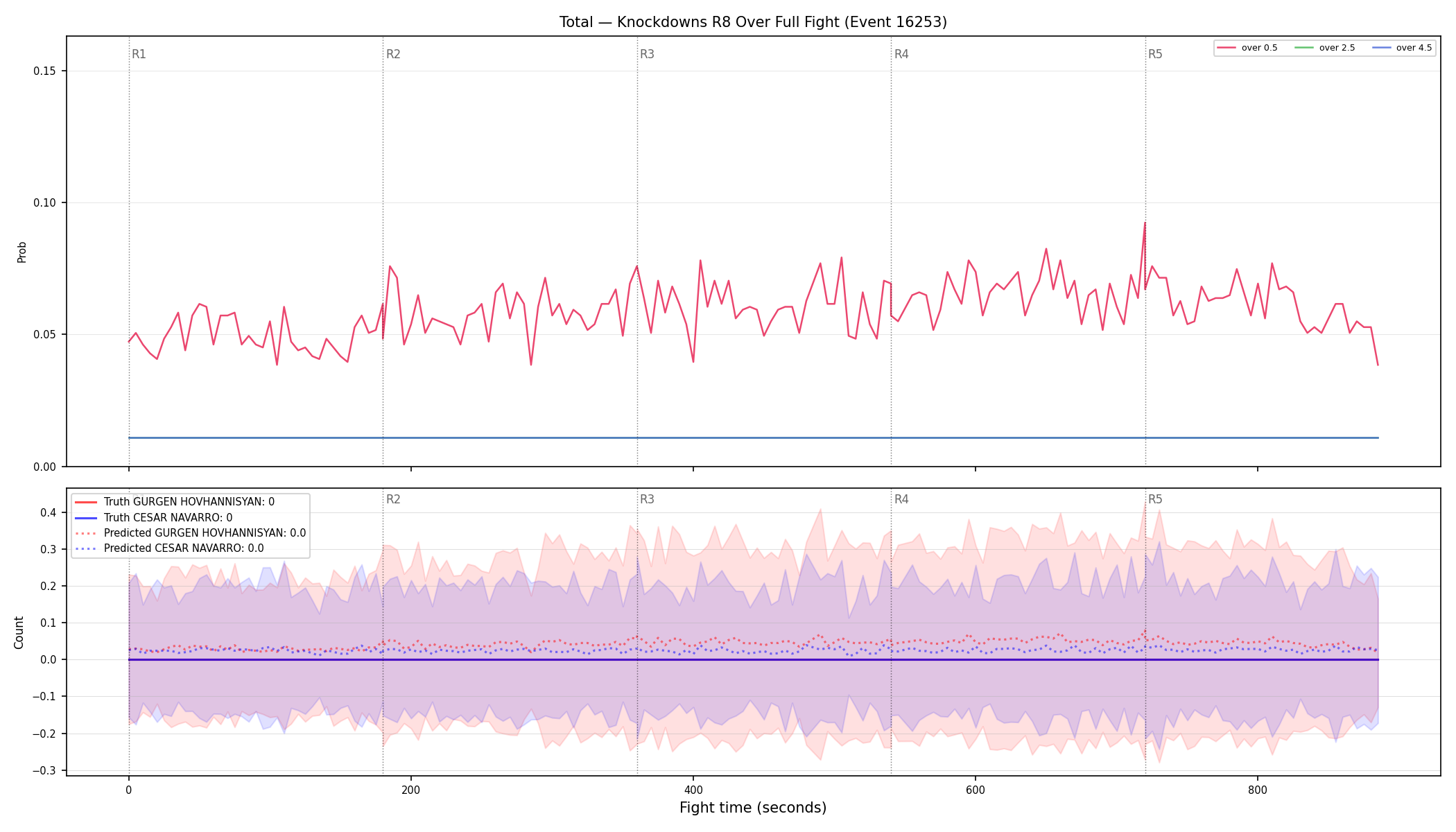Image resolution: width=1456 pixels, height=832 pixels.
Task: Click the 200 tick on the time axis
Action: (411, 790)
